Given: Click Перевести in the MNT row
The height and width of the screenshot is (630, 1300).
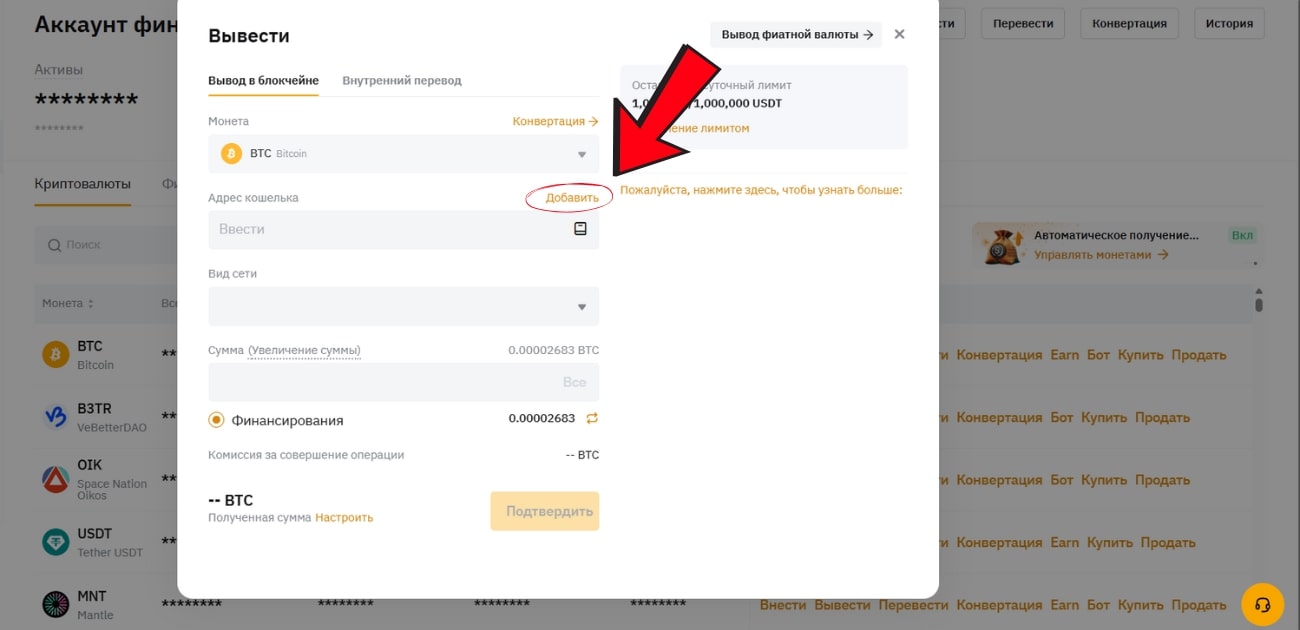Looking at the screenshot, I should (x=914, y=605).
